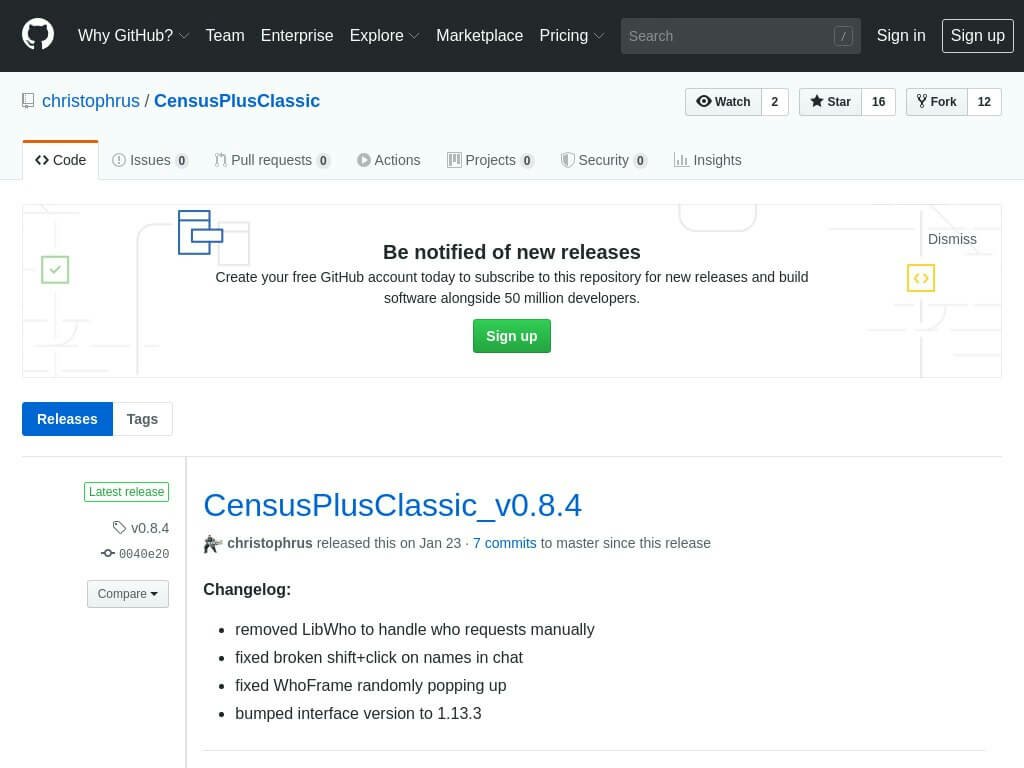The width and height of the screenshot is (1024, 768).
Task: Expand the Compare dropdown
Action: point(128,594)
